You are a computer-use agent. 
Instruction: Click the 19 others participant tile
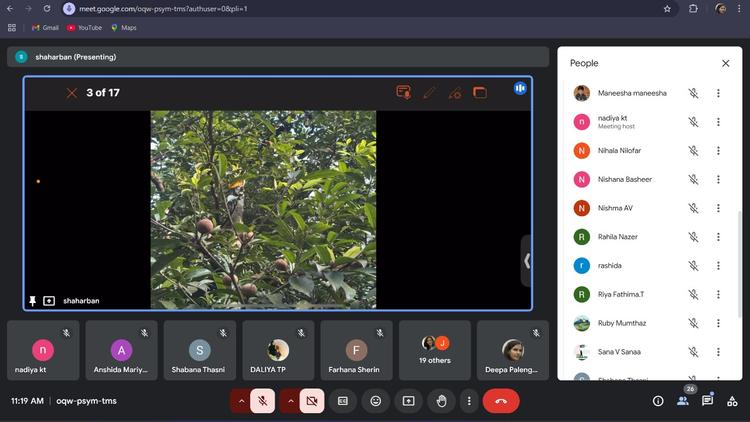point(435,350)
